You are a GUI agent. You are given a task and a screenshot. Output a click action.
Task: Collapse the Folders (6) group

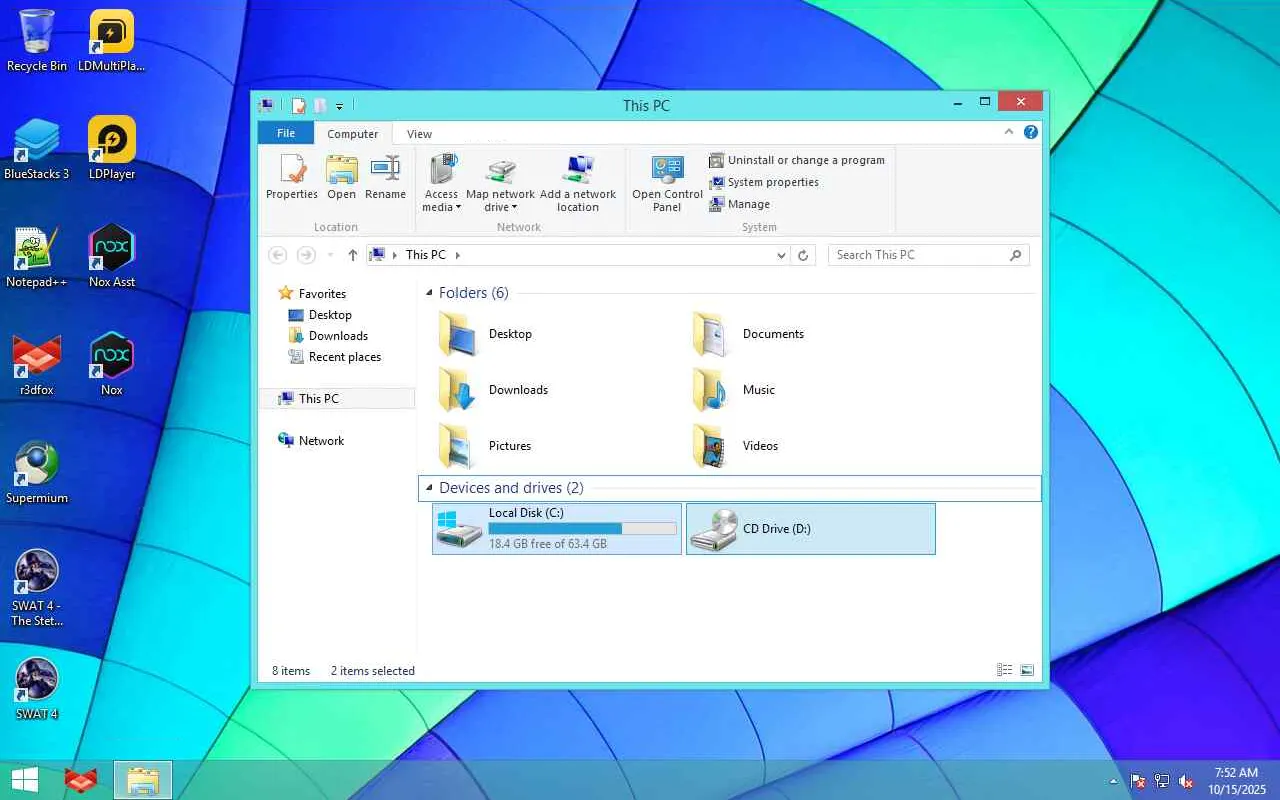(x=430, y=293)
